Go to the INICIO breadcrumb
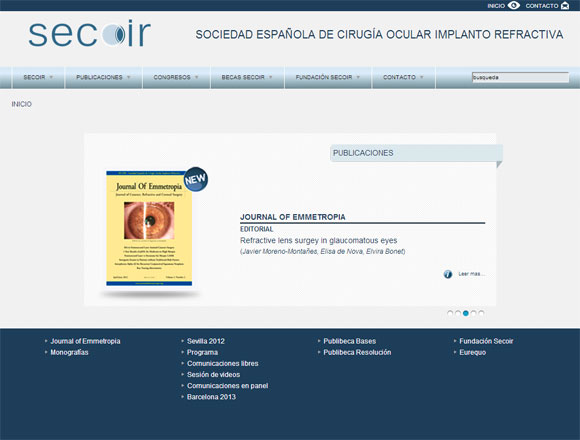The height and width of the screenshot is (440, 580). coord(21,104)
